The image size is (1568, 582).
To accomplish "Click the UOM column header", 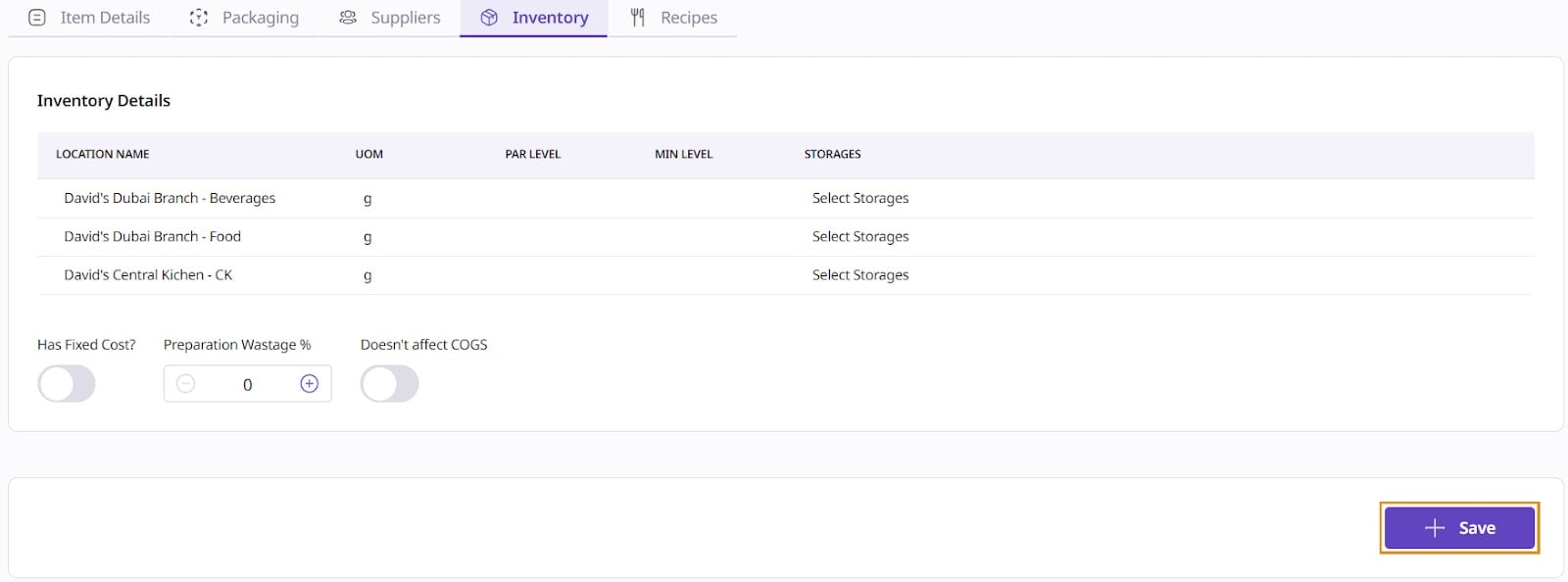I will coord(369,154).
